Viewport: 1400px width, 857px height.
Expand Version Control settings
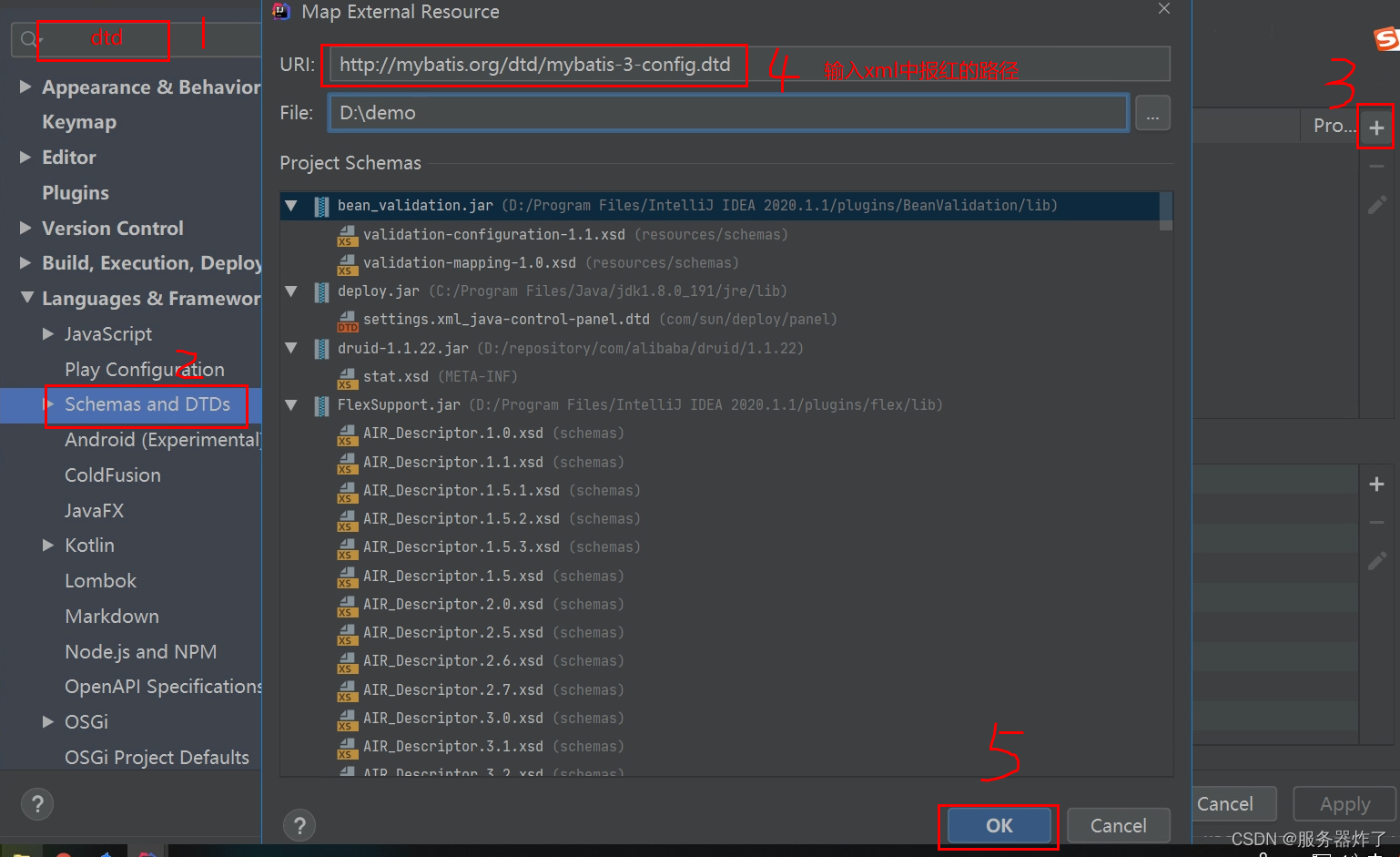click(x=25, y=228)
